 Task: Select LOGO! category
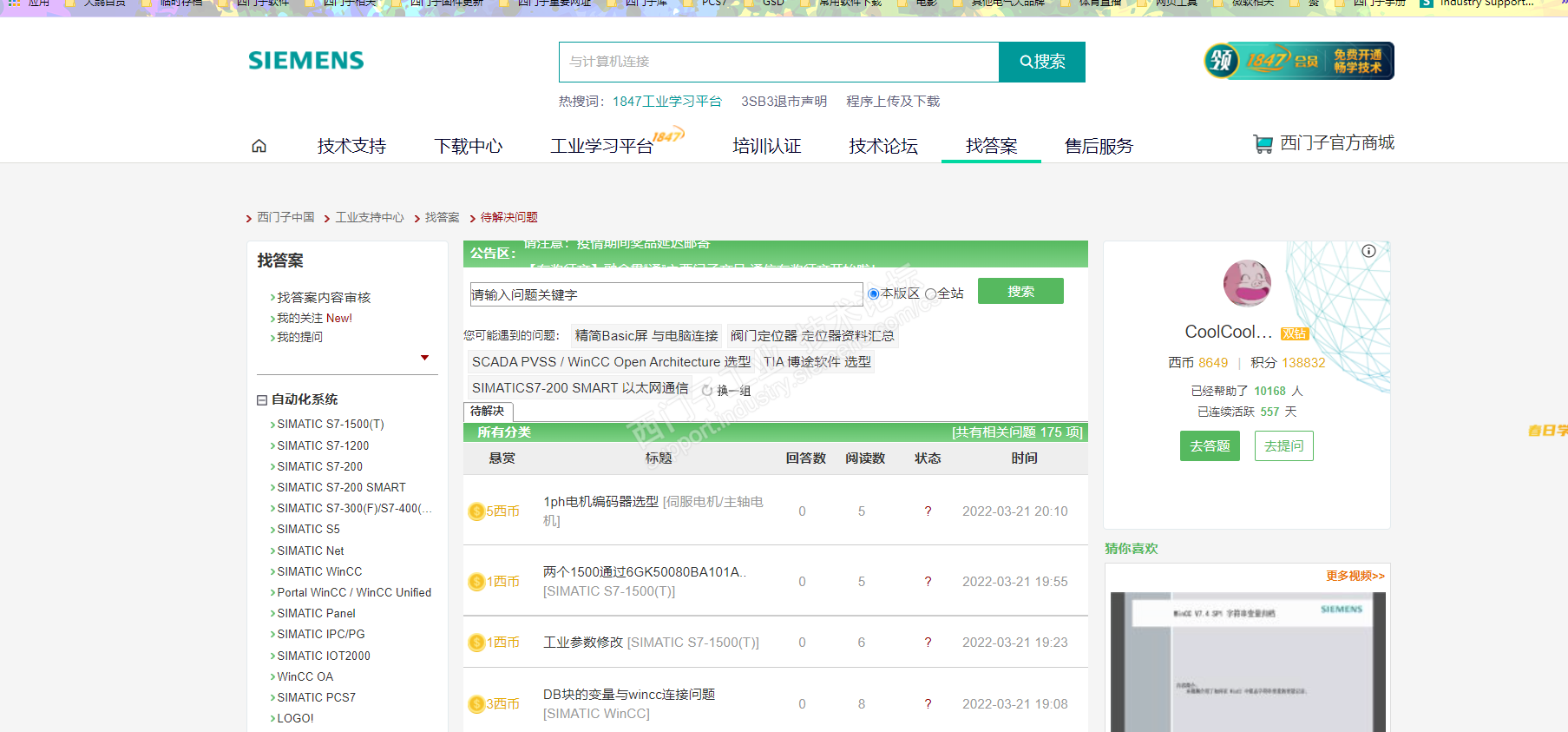(x=295, y=719)
